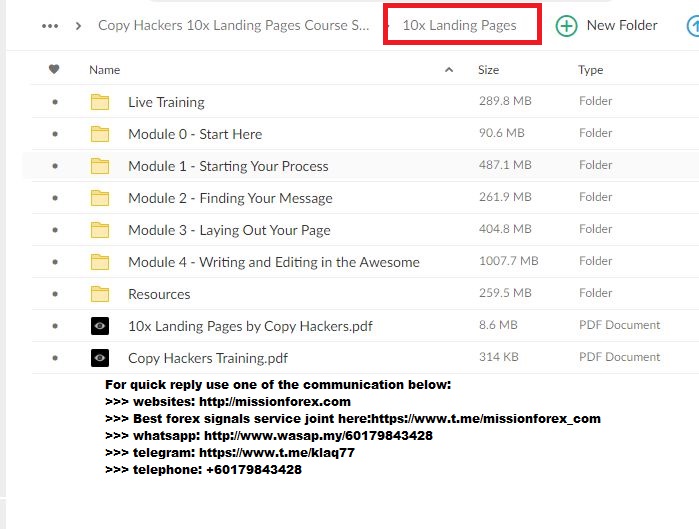Click the favorites heart column header

point(54,69)
